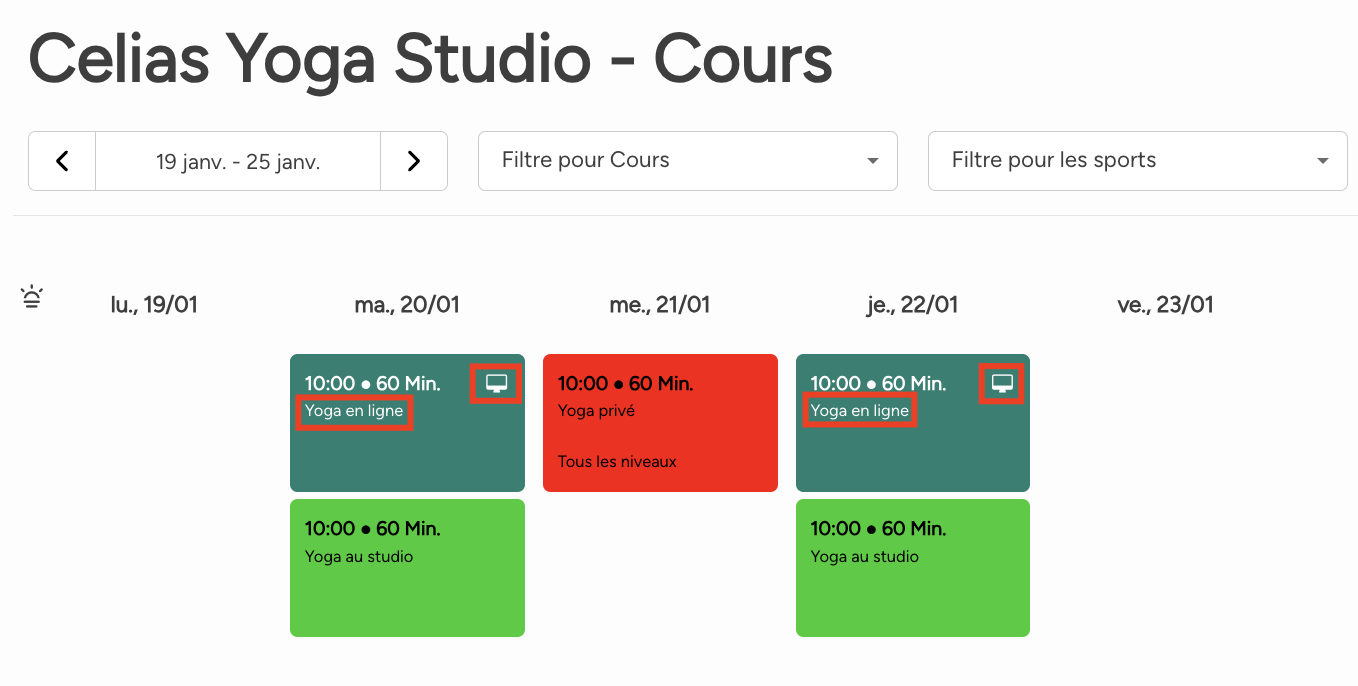Click the ma., 20/01 day header

(x=407, y=305)
